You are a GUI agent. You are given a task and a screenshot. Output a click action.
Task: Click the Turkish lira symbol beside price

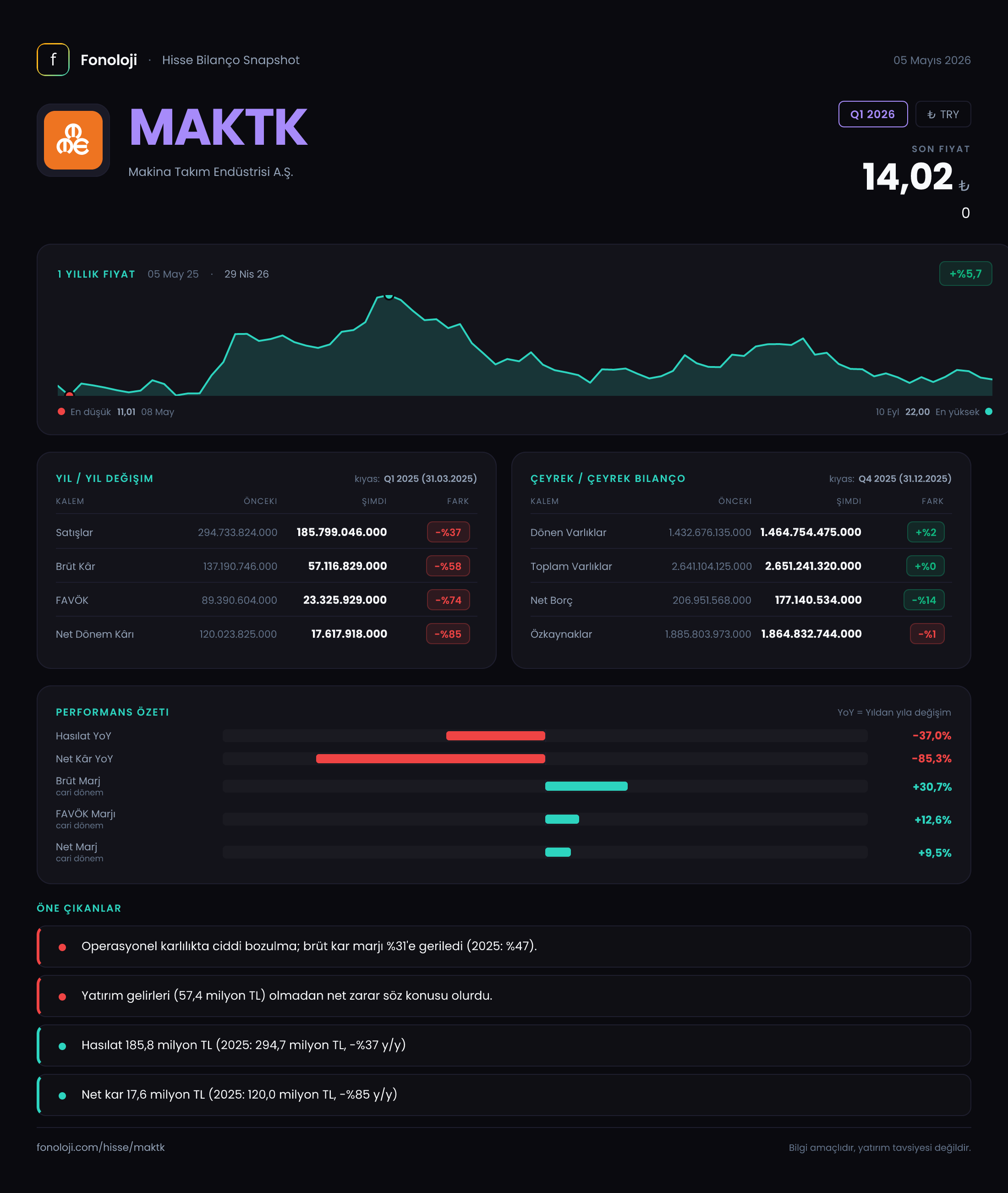click(964, 186)
